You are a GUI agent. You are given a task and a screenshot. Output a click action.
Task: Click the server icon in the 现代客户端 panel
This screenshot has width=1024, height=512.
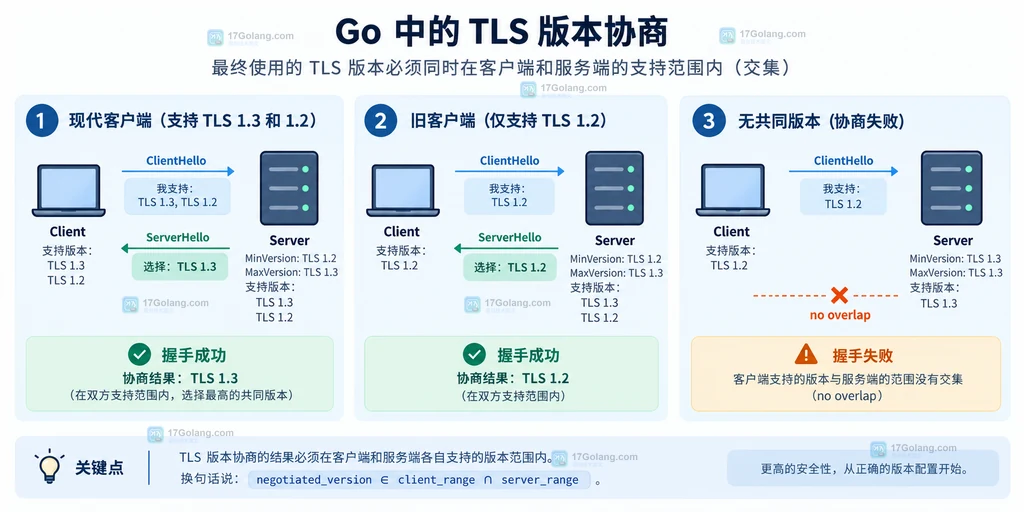289,188
